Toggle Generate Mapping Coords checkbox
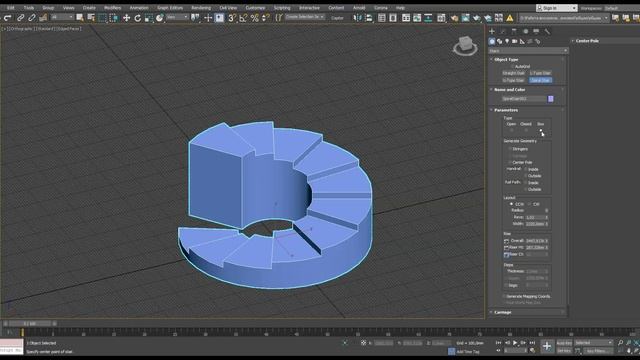This screenshot has width=640, height=360. [504, 296]
